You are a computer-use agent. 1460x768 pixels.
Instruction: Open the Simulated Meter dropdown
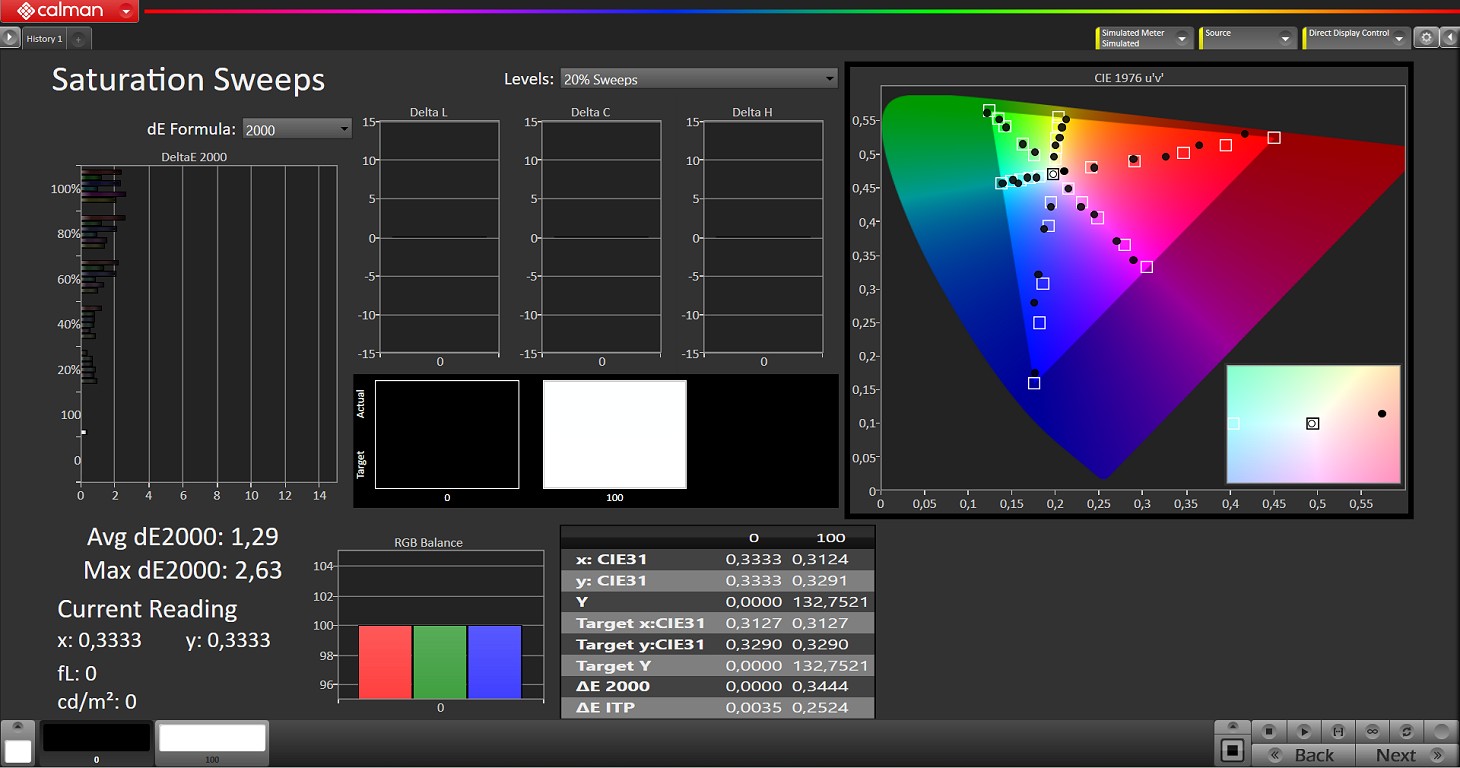pos(1145,38)
